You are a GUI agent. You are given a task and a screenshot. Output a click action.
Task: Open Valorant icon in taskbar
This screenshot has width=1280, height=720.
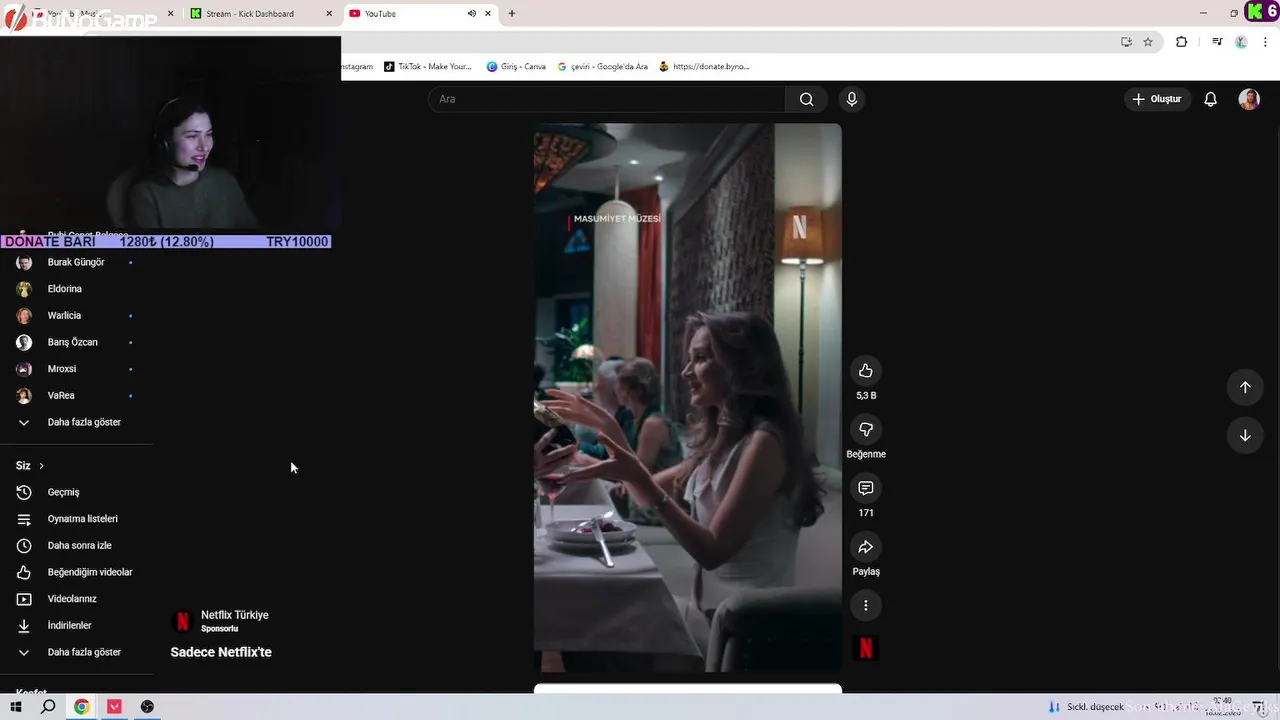[114, 707]
